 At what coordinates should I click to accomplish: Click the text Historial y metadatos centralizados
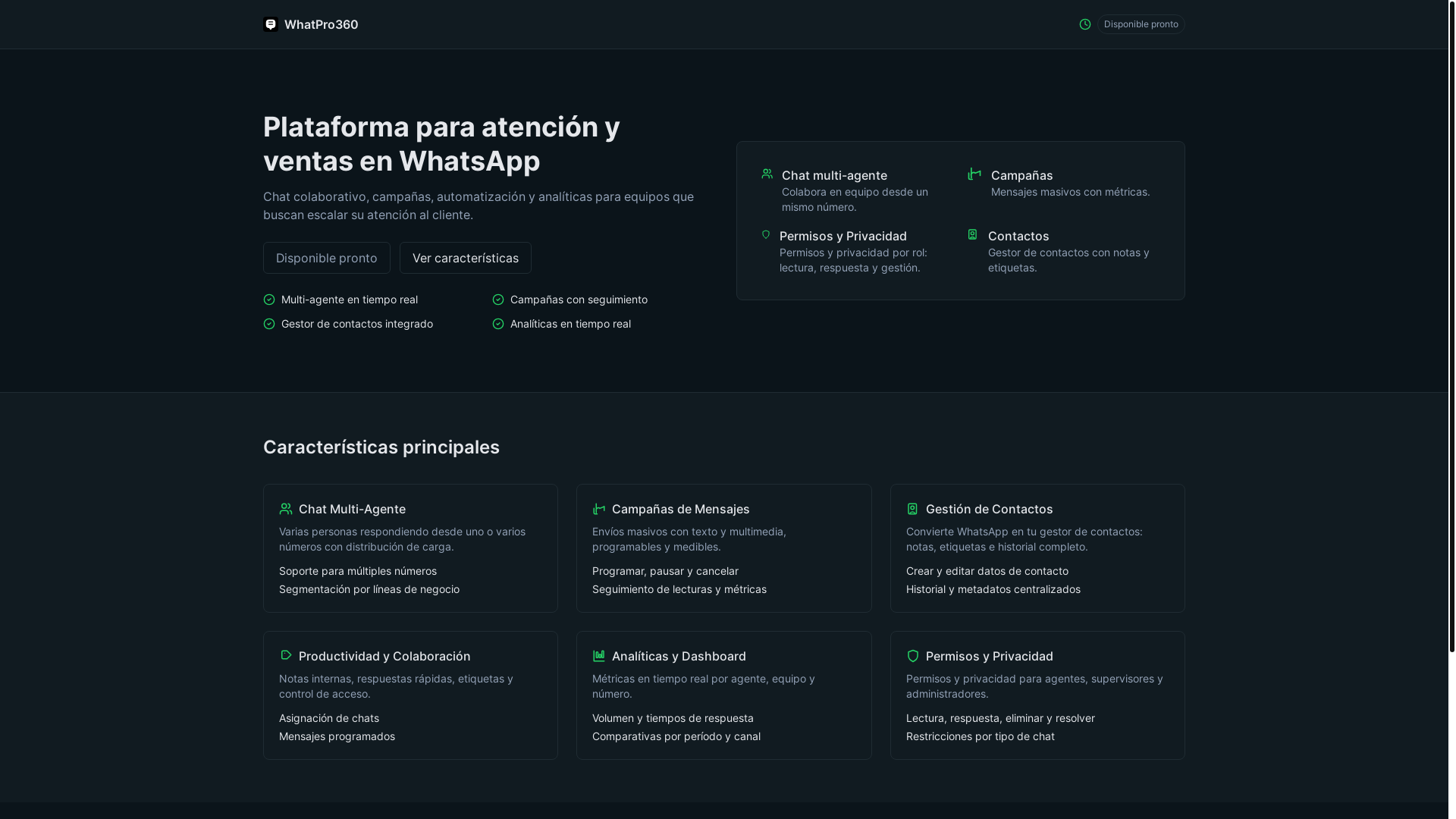pyautogui.click(x=993, y=589)
